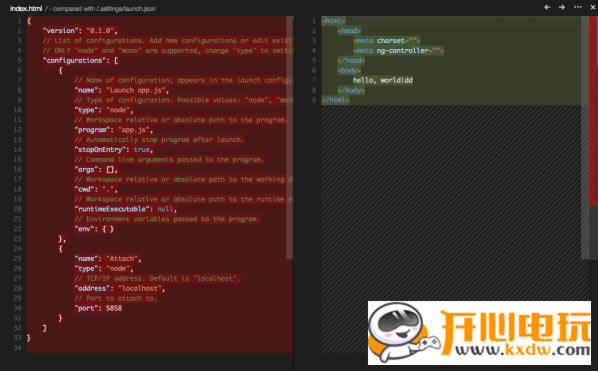Click the right pane vertical scrollbar
This screenshot has height=371, width=598.
point(585,137)
